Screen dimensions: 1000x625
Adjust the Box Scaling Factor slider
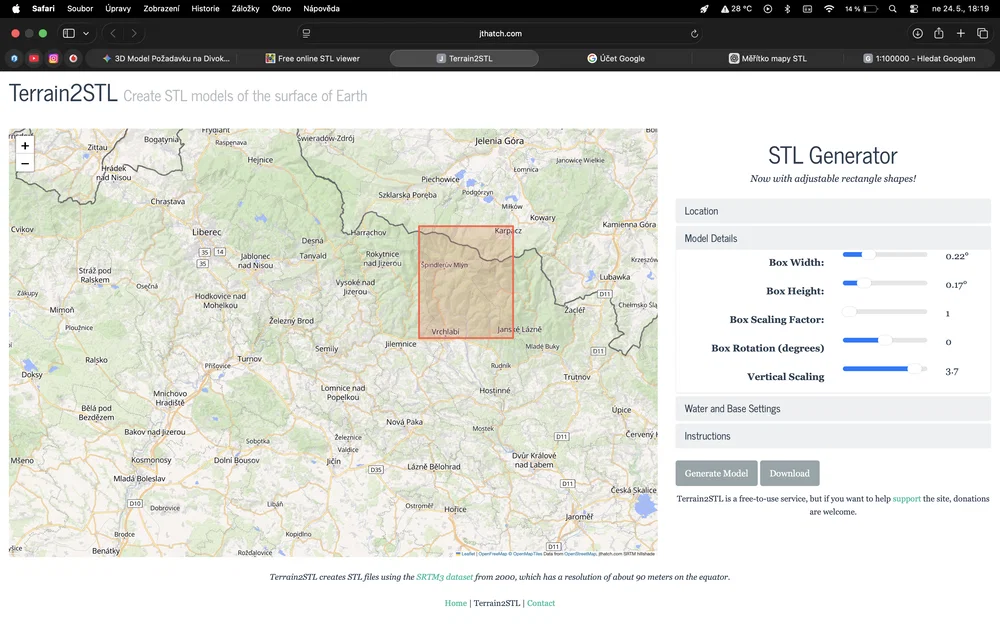tap(885, 312)
